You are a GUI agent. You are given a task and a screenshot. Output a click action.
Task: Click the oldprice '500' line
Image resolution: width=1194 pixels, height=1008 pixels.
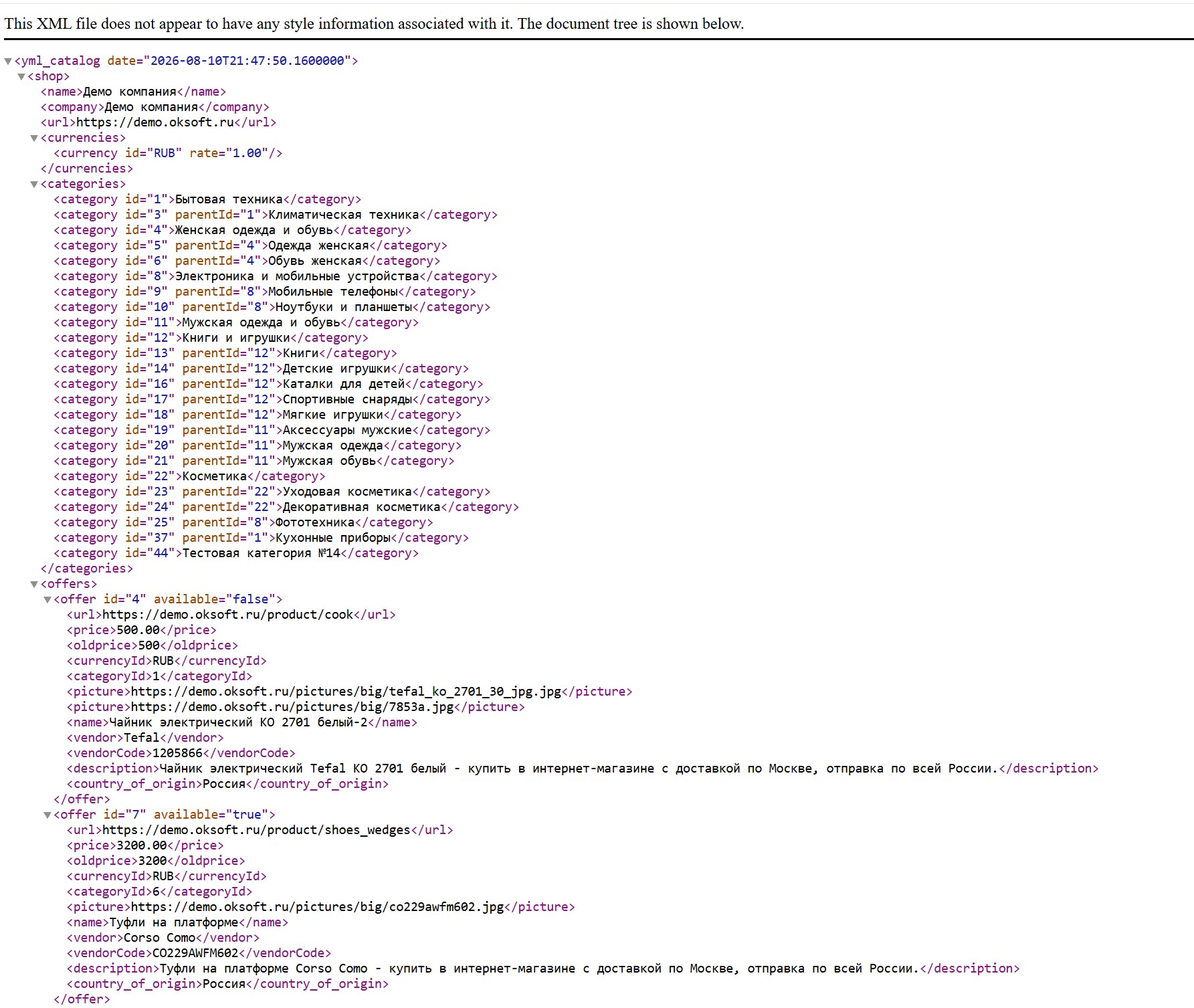coord(153,645)
